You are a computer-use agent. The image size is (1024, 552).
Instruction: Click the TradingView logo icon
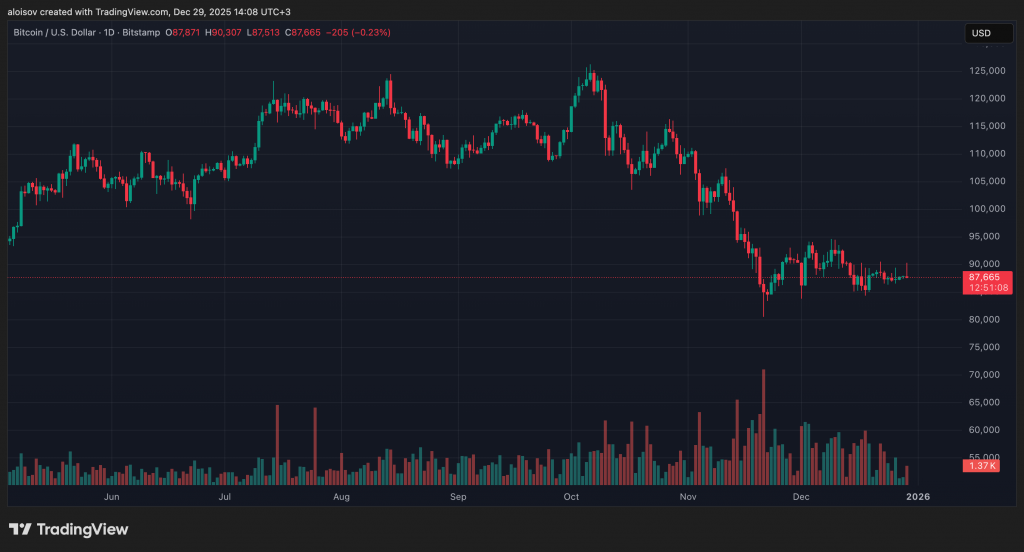coord(20,529)
